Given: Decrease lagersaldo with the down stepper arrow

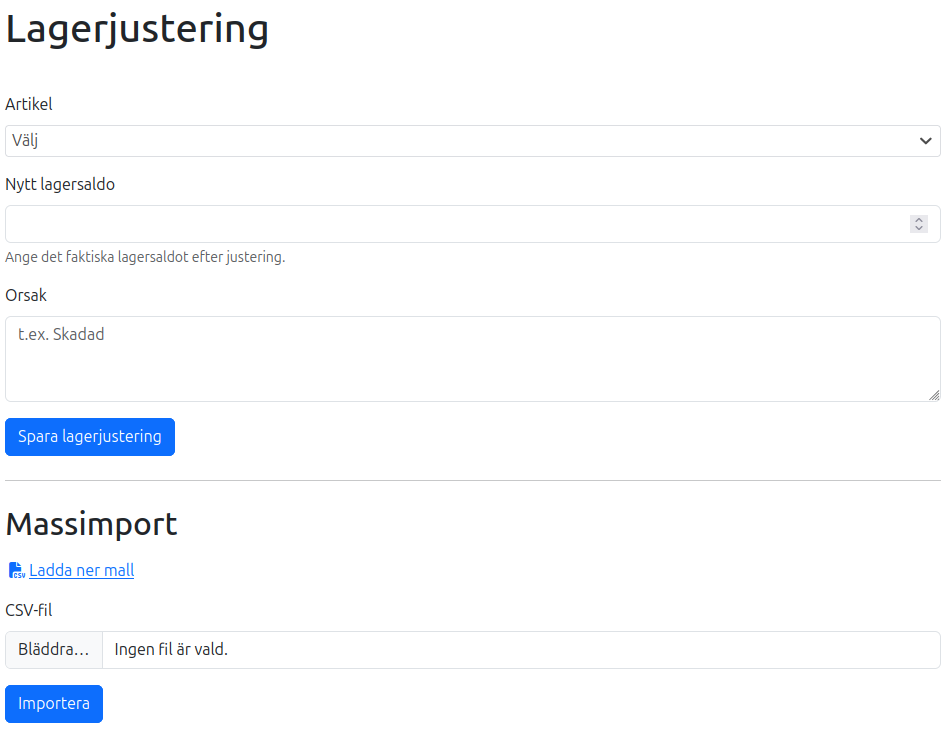Looking at the screenshot, I should [x=919, y=228].
